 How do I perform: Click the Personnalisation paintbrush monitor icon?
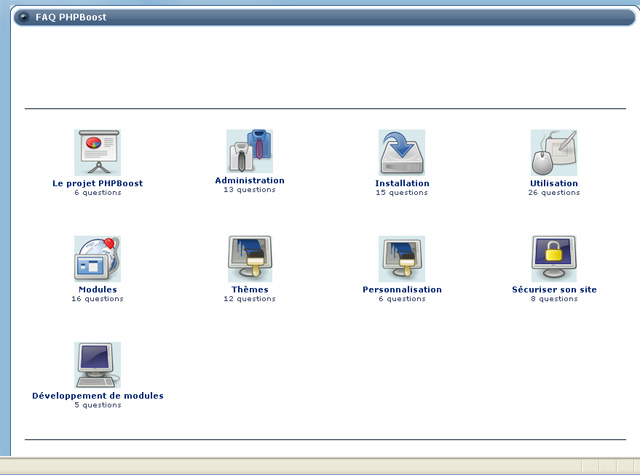pyautogui.click(x=402, y=259)
